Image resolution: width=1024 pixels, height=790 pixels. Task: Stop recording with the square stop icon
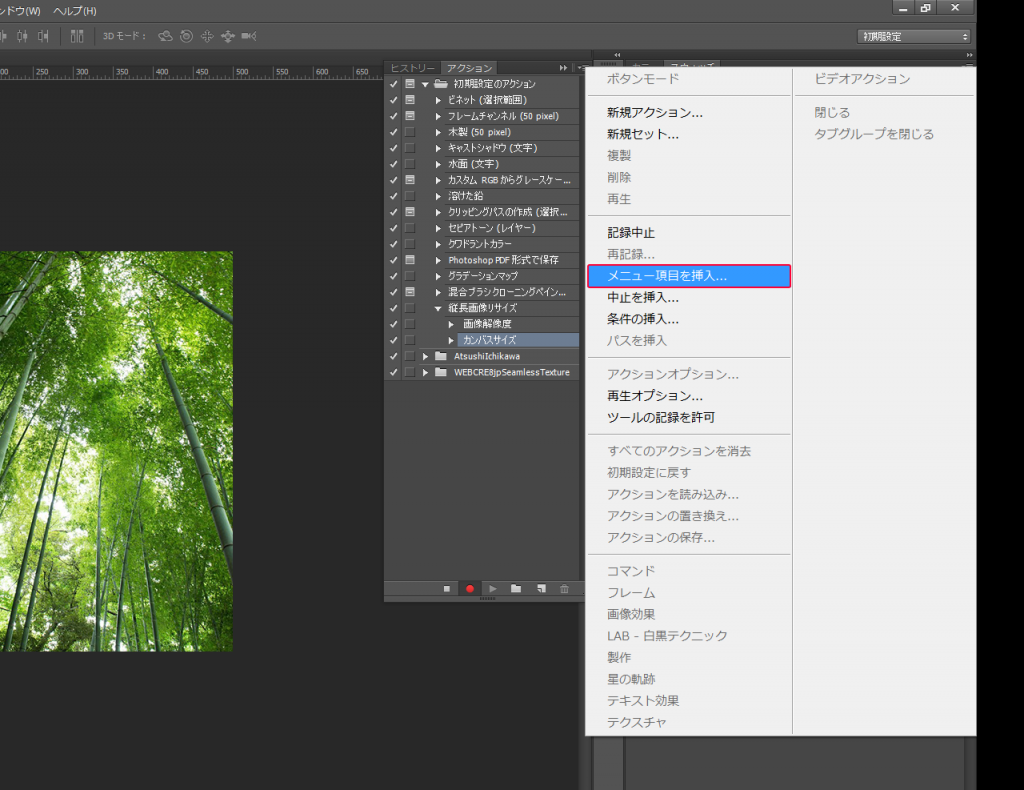click(x=447, y=589)
